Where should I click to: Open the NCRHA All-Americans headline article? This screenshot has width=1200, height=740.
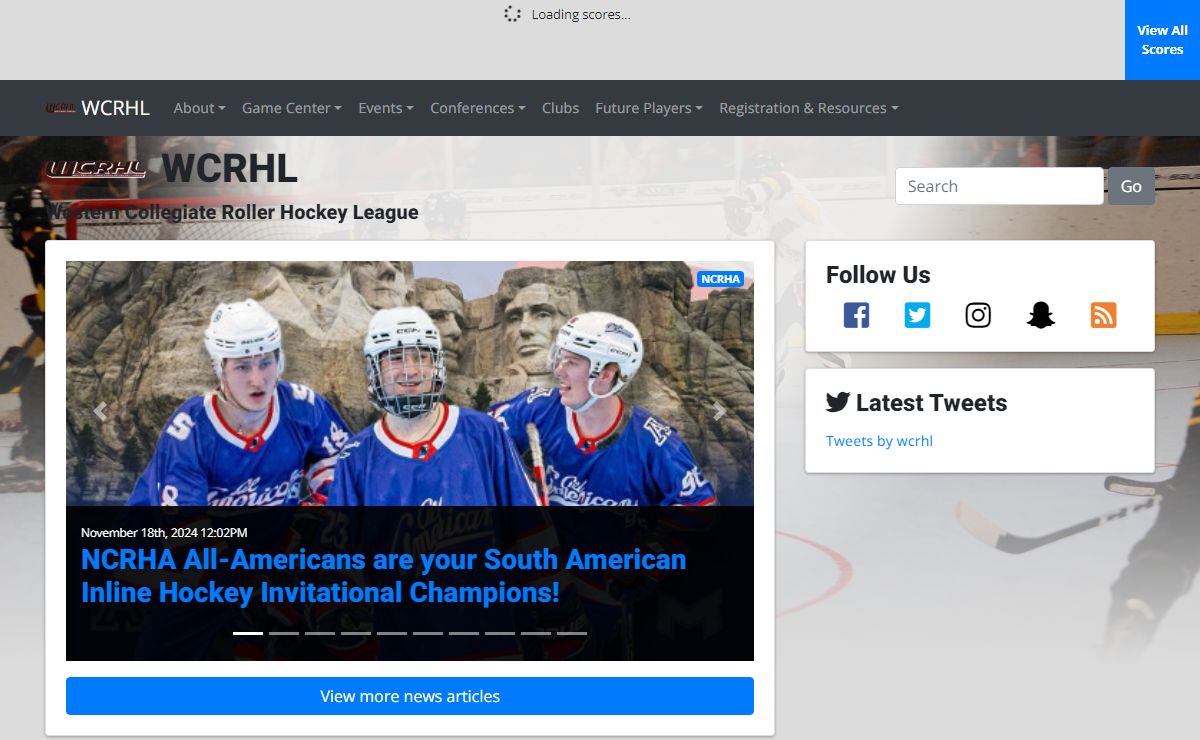[383, 575]
